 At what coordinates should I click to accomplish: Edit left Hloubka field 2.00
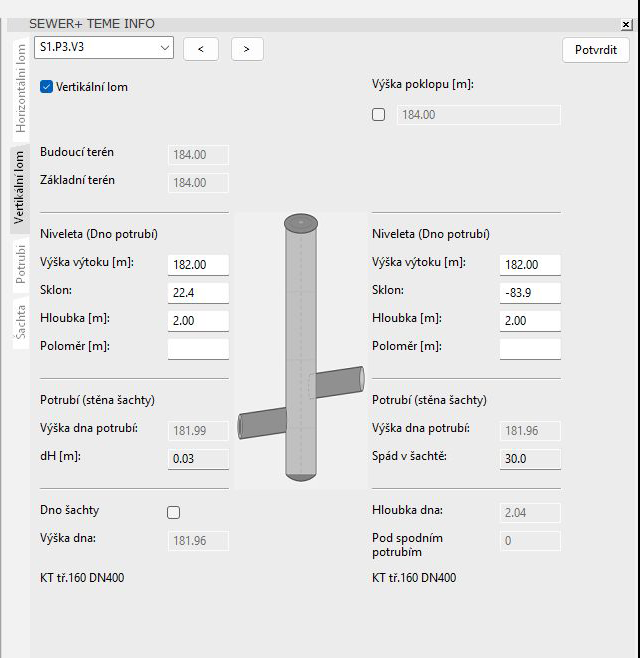[x=199, y=321]
